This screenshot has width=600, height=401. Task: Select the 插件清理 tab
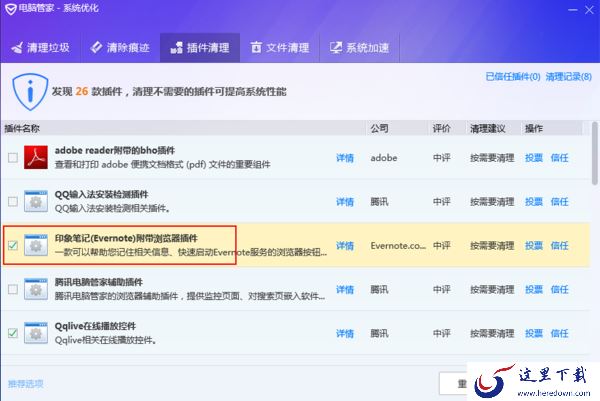[200, 48]
